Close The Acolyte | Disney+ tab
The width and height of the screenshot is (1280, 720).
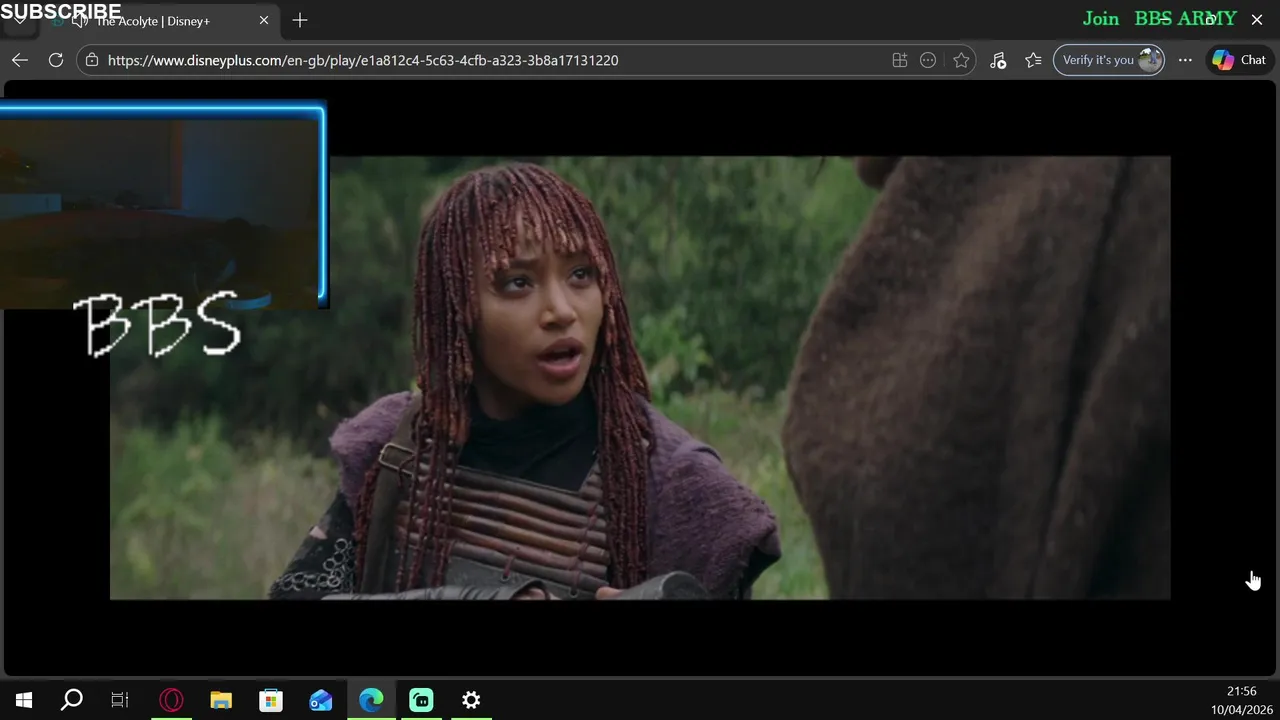click(x=264, y=20)
